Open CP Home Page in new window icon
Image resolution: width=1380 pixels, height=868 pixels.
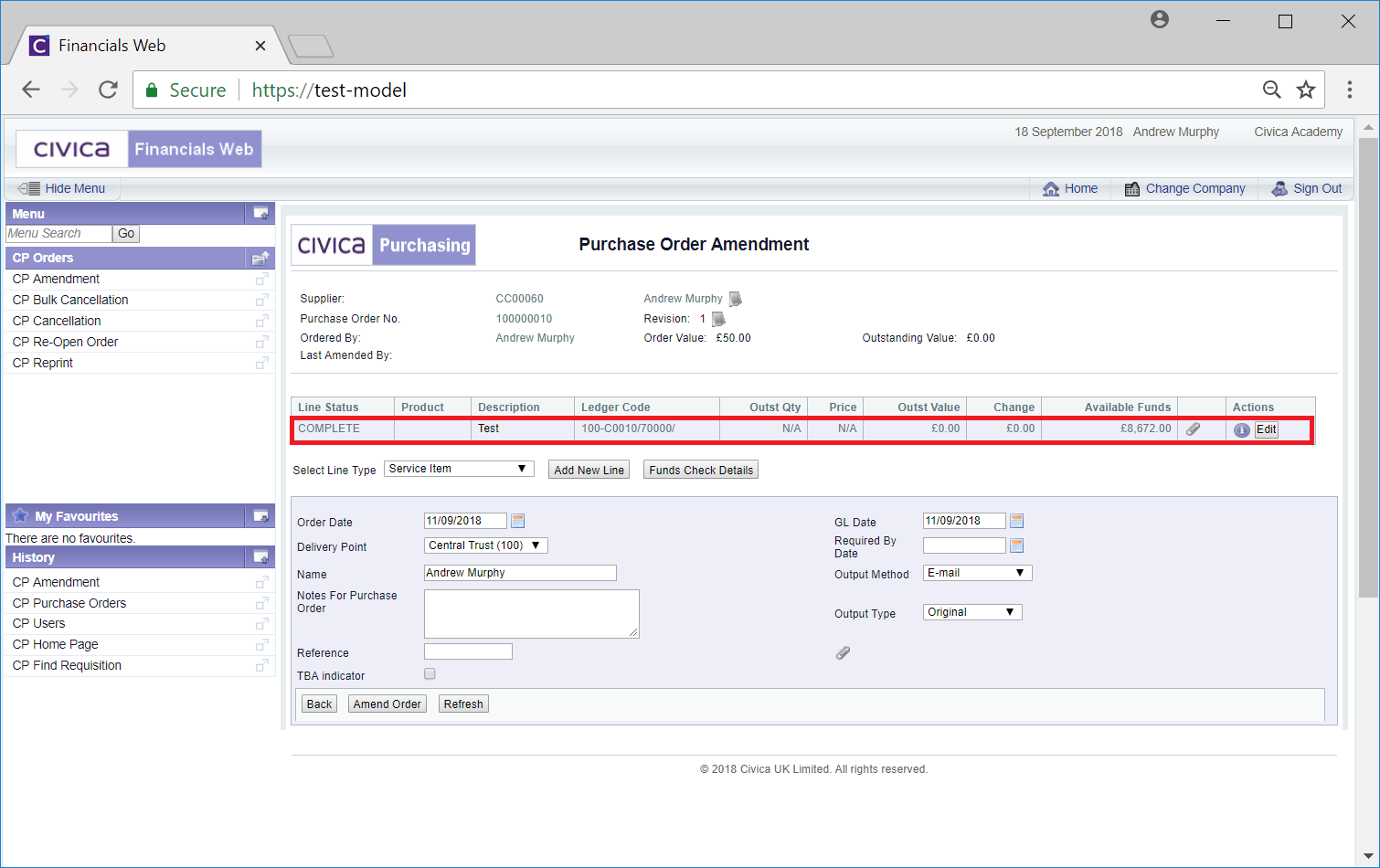click(x=262, y=644)
